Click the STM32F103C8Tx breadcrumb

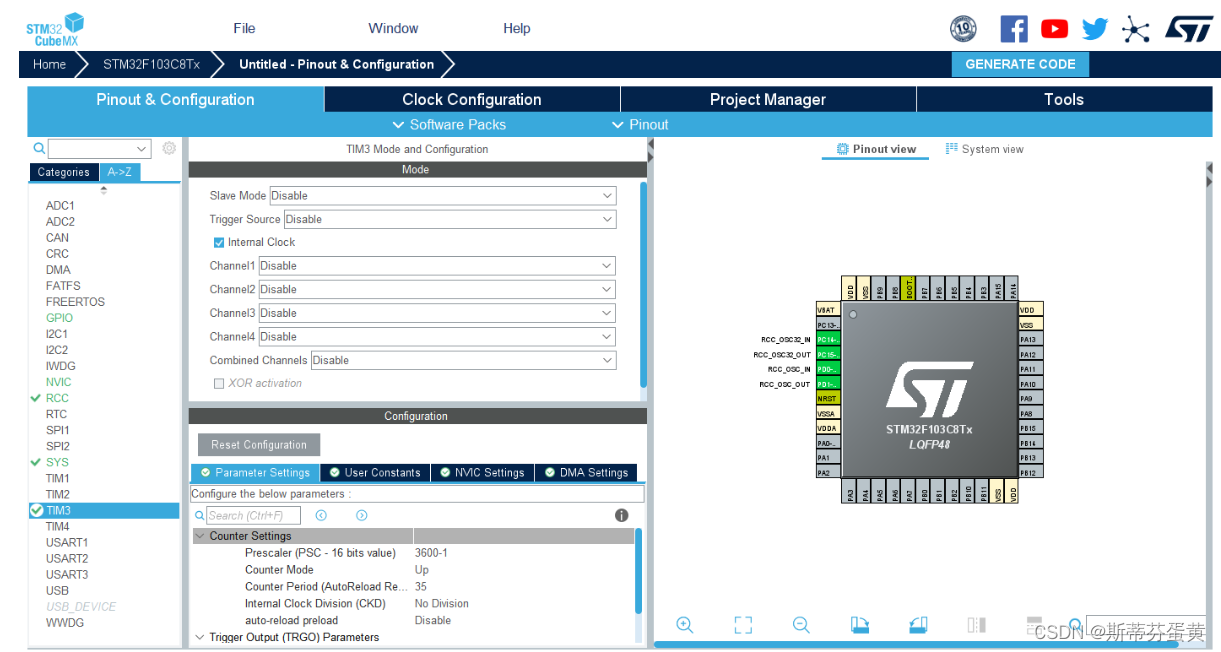click(x=151, y=64)
